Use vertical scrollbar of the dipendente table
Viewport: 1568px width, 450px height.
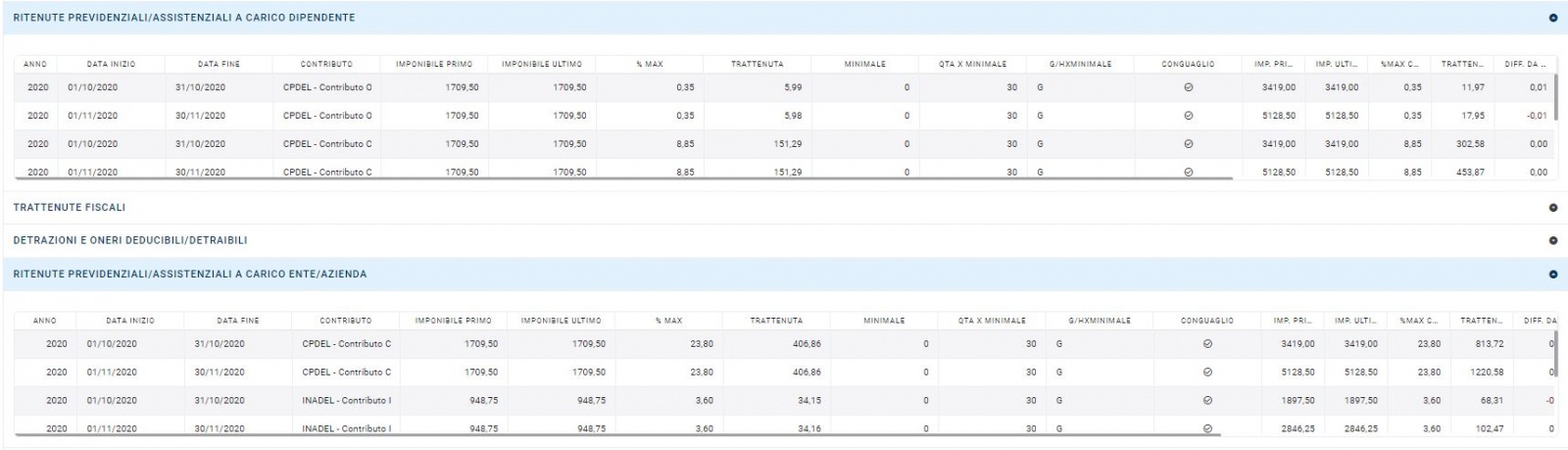(1556, 96)
